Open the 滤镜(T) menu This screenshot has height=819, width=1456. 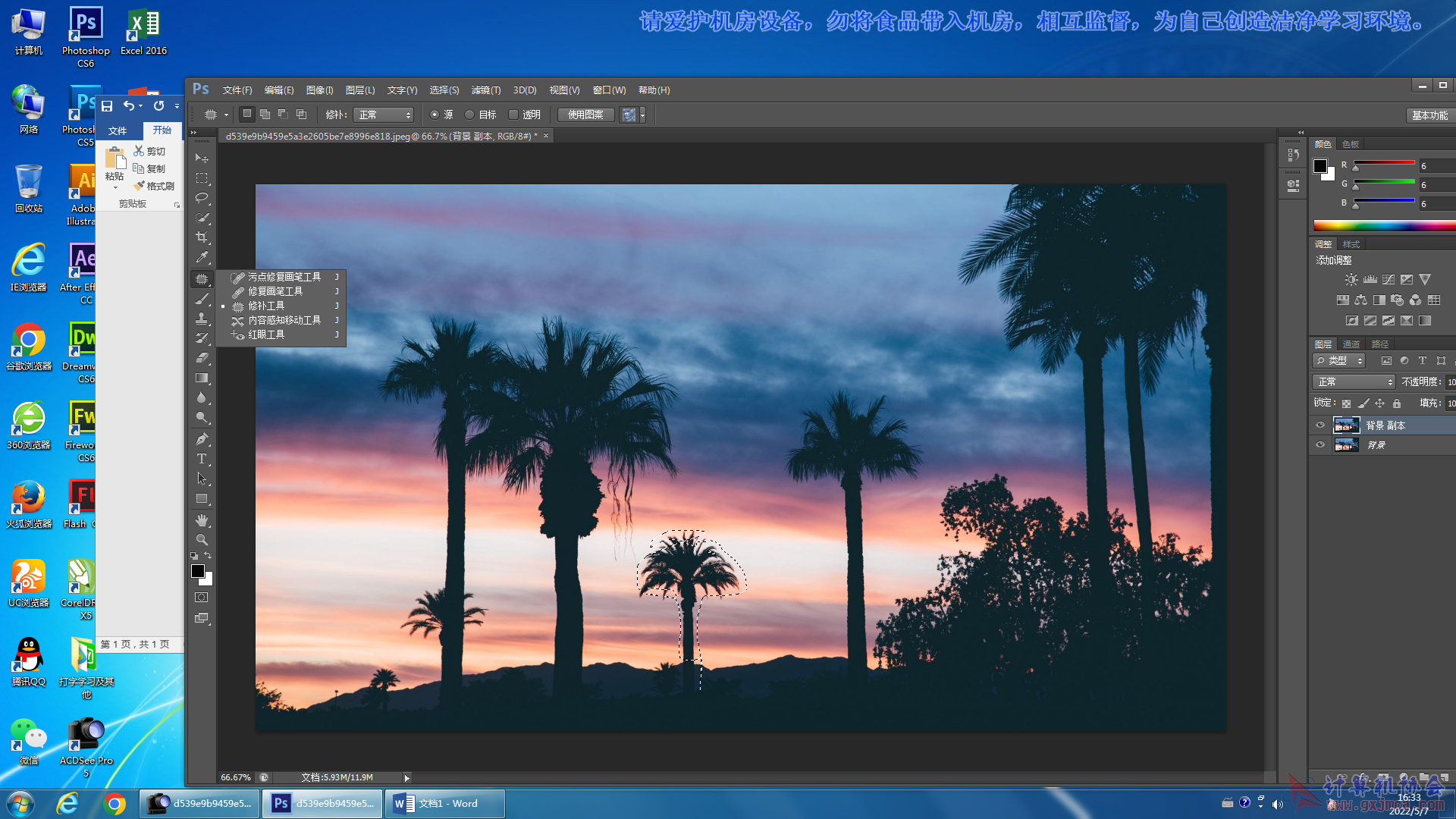click(485, 90)
